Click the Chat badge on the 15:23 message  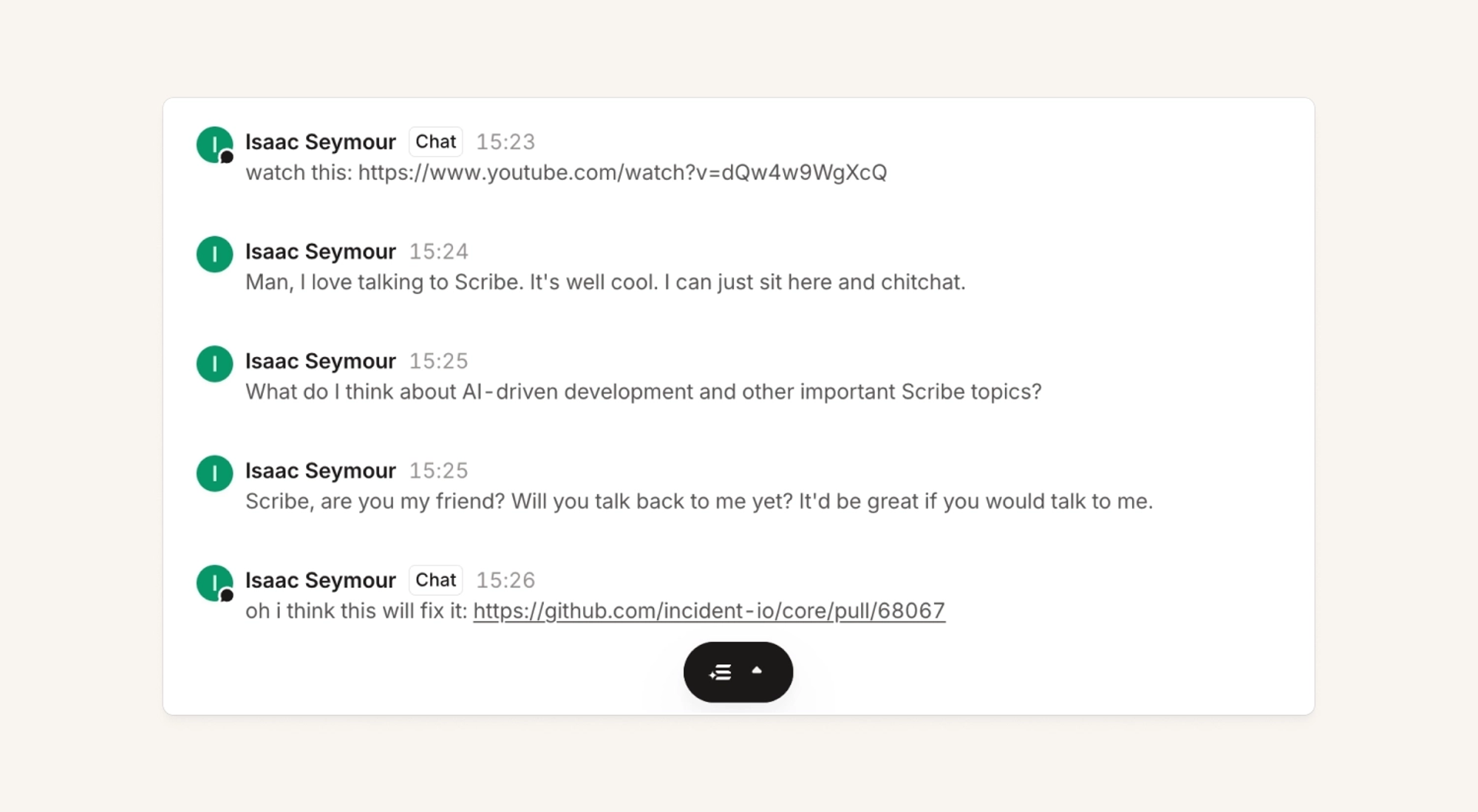436,141
